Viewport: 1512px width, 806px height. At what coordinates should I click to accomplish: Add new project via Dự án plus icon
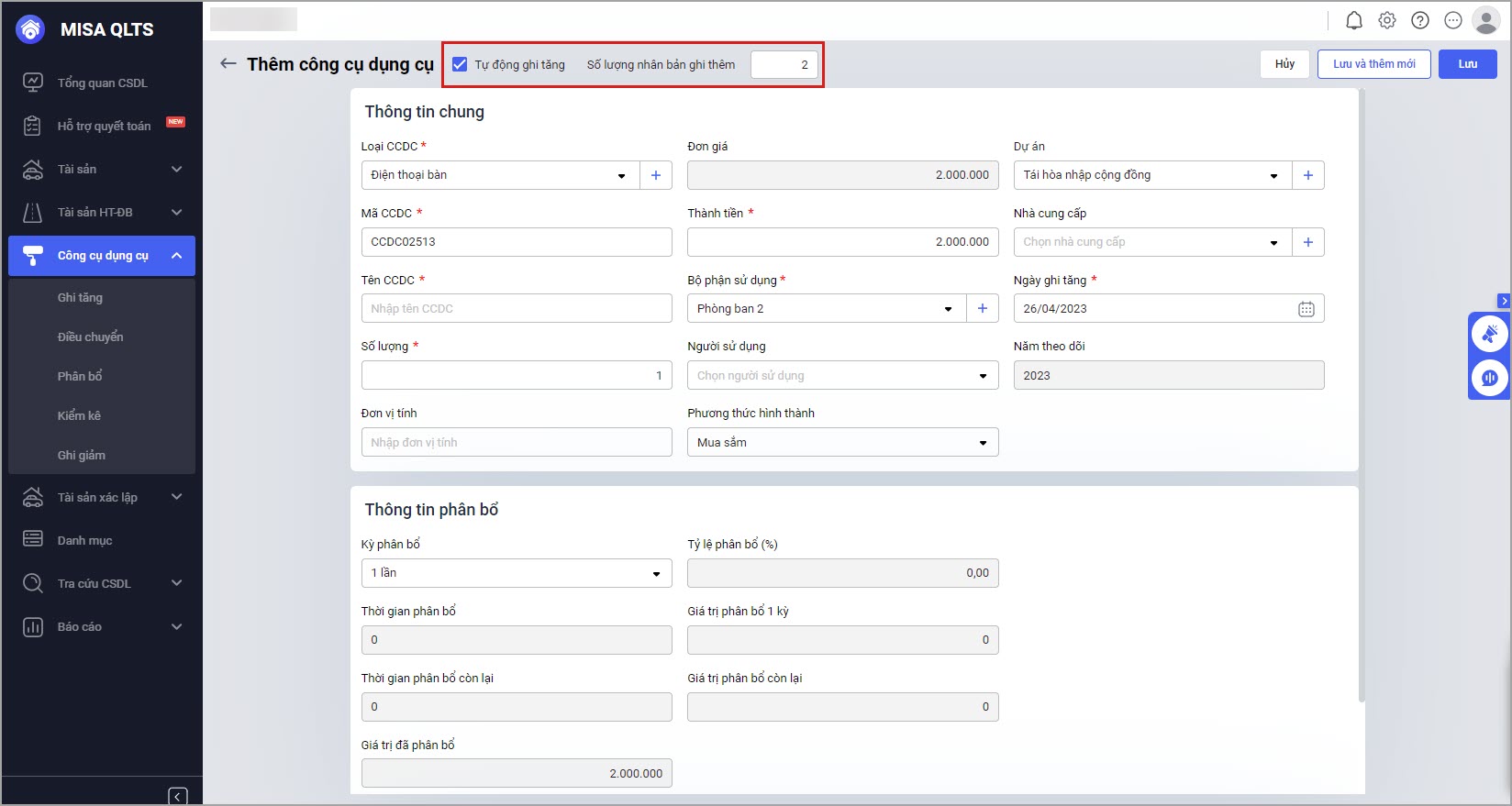point(1307,175)
